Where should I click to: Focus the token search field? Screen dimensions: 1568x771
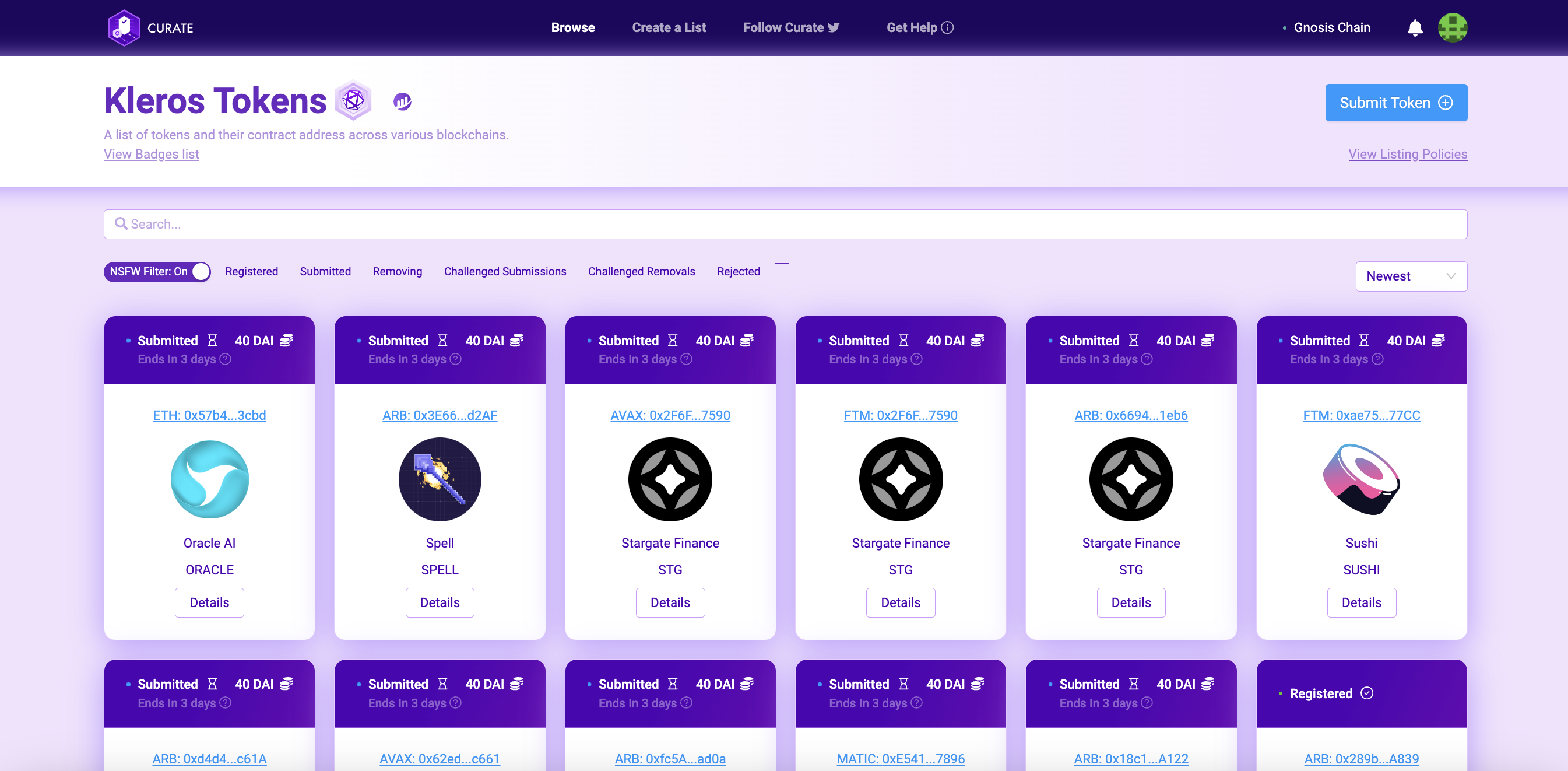785,224
